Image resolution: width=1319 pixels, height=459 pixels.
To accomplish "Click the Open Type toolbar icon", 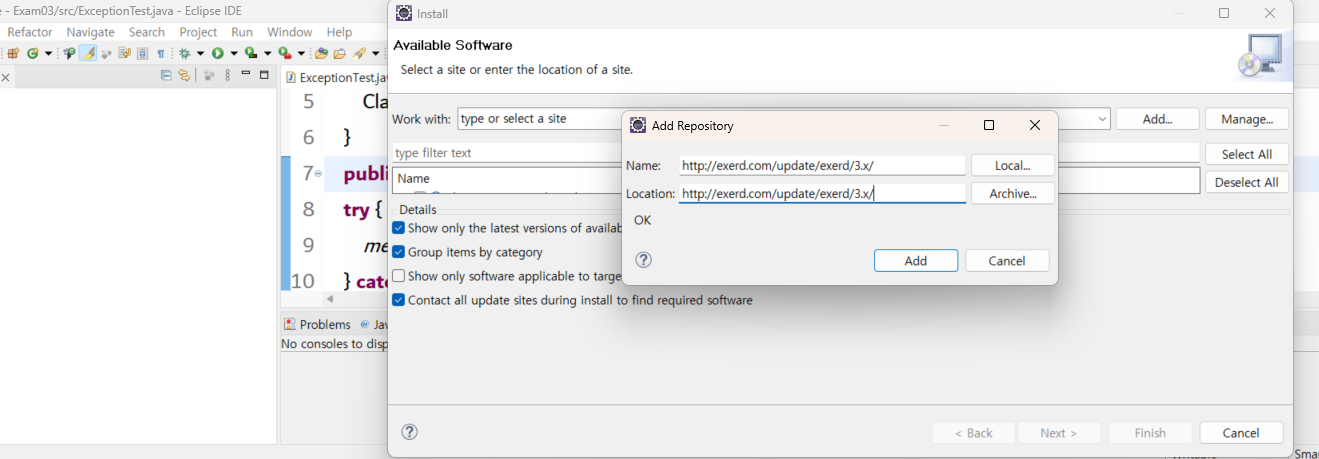I will click(69, 53).
